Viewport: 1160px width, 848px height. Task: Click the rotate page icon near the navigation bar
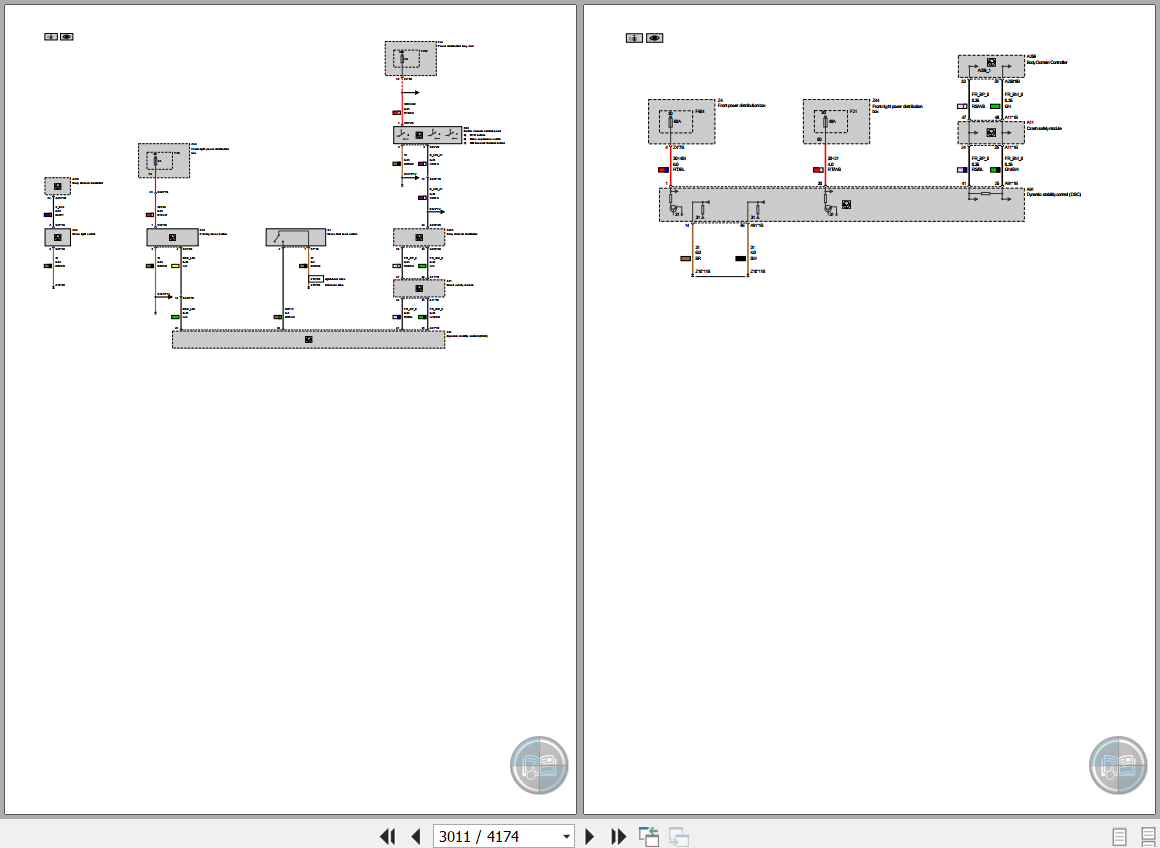tap(647, 836)
